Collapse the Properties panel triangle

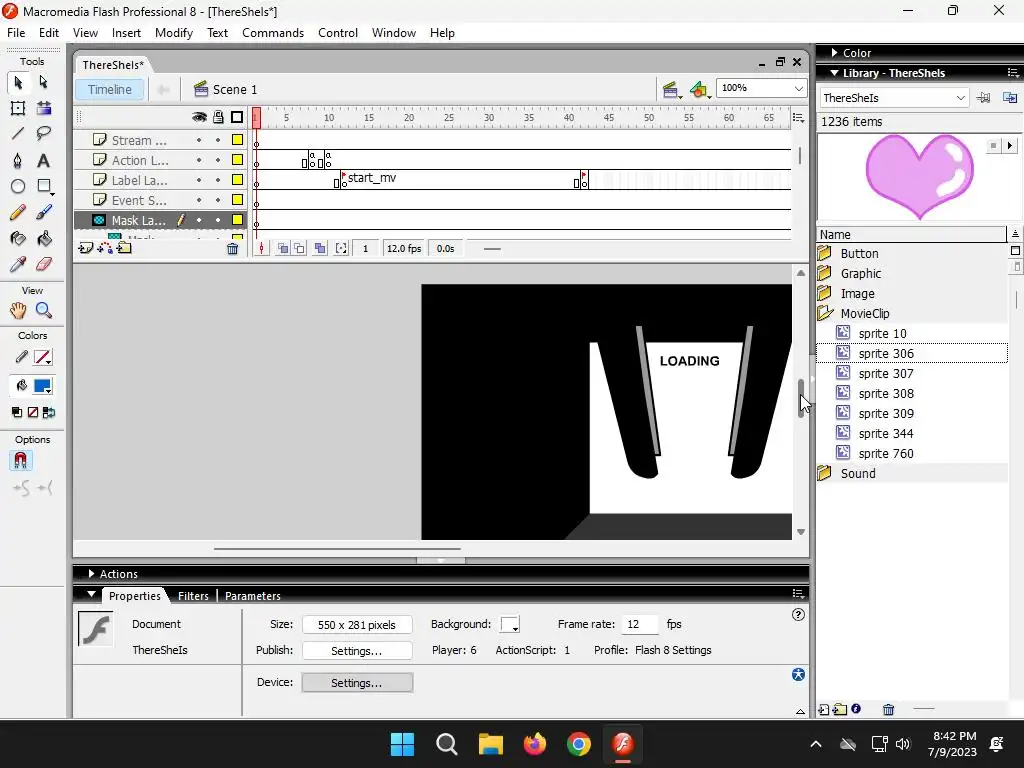click(91, 595)
